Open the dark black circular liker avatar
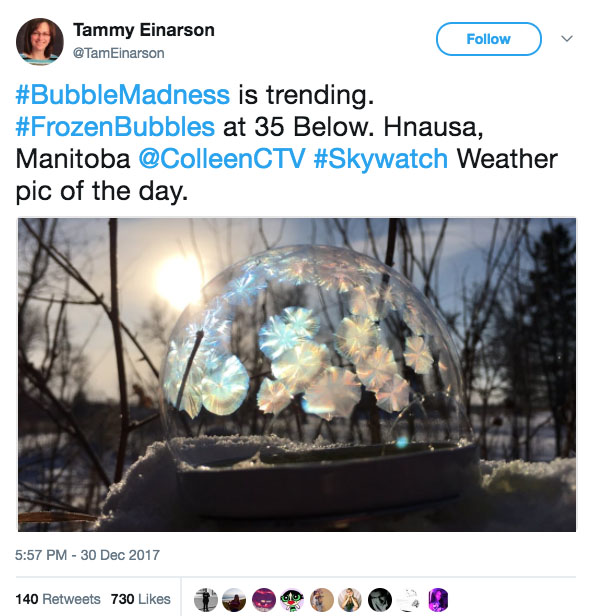Viewport: 608px width, 616px height. coord(380,600)
